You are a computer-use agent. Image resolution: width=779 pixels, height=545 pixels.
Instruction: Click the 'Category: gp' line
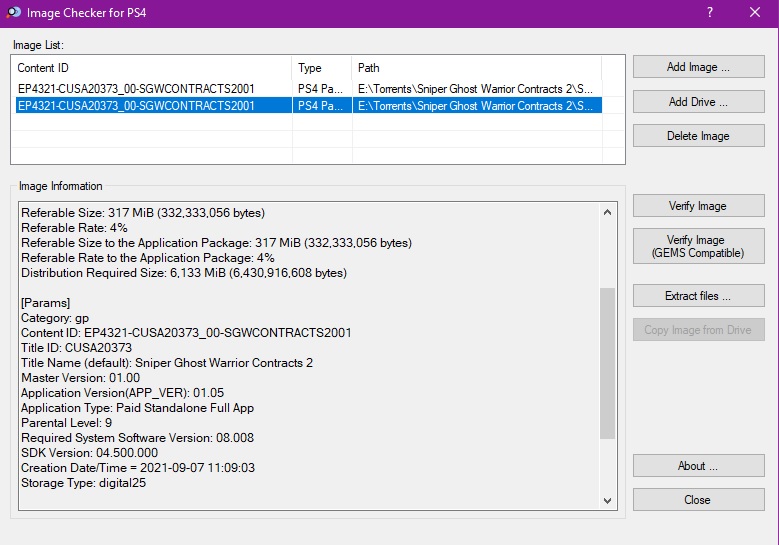[55, 317]
